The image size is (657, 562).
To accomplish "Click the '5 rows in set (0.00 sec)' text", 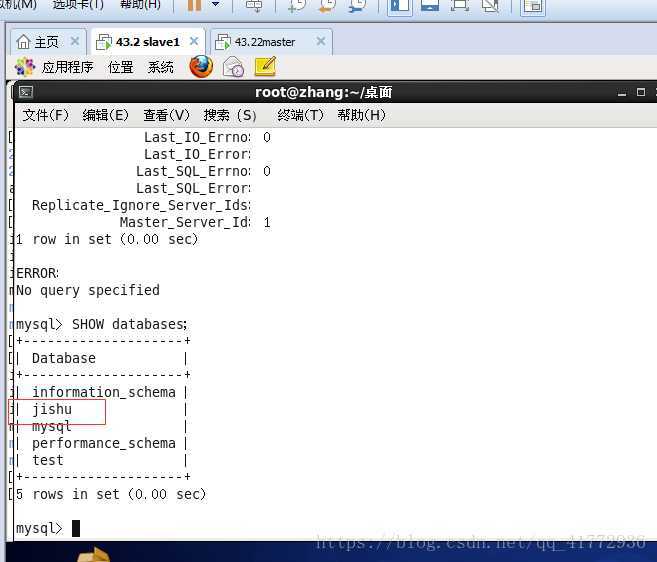I will click(x=111, y=494).
